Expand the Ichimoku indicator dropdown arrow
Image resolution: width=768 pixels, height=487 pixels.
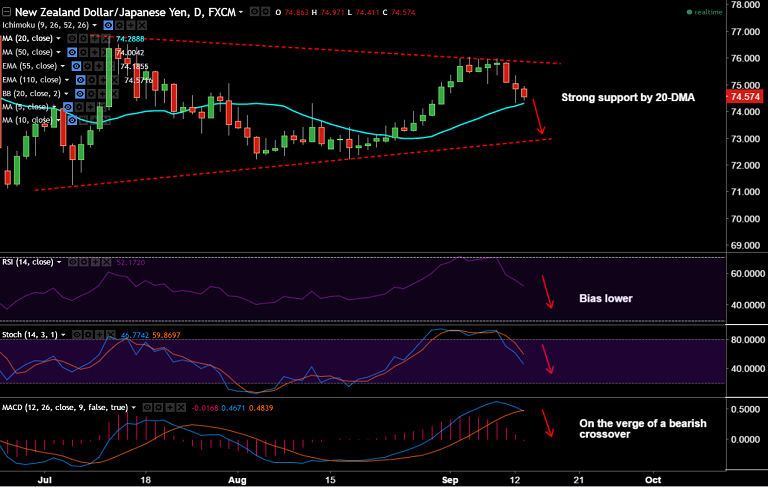click(x=95, y=25)
